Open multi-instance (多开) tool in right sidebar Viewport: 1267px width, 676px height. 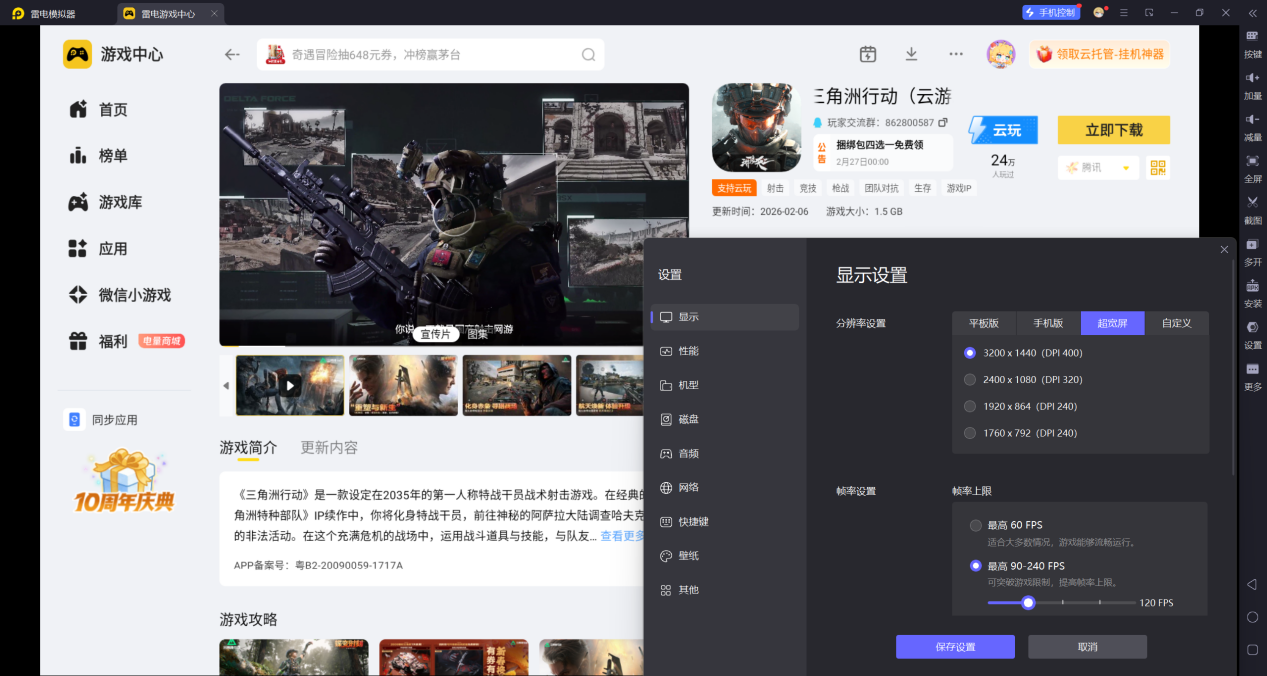coord(1252,249)
